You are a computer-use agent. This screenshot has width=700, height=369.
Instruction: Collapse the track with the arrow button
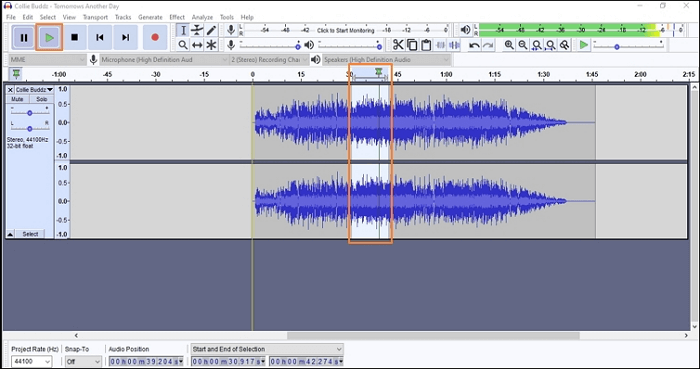[x=10, y=234]
